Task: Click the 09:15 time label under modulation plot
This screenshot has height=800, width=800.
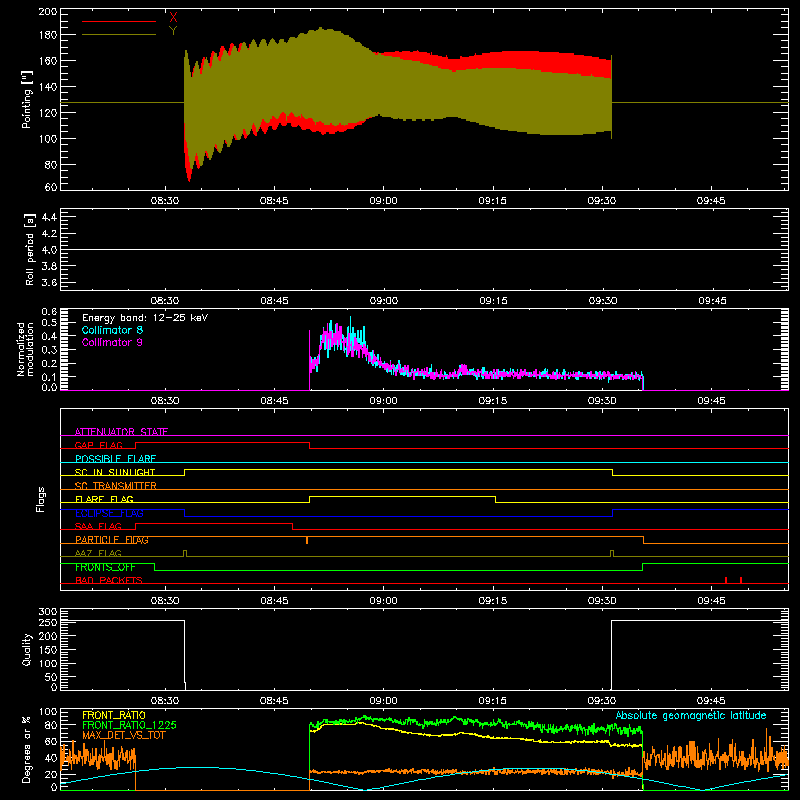Action: pos(493,401)
